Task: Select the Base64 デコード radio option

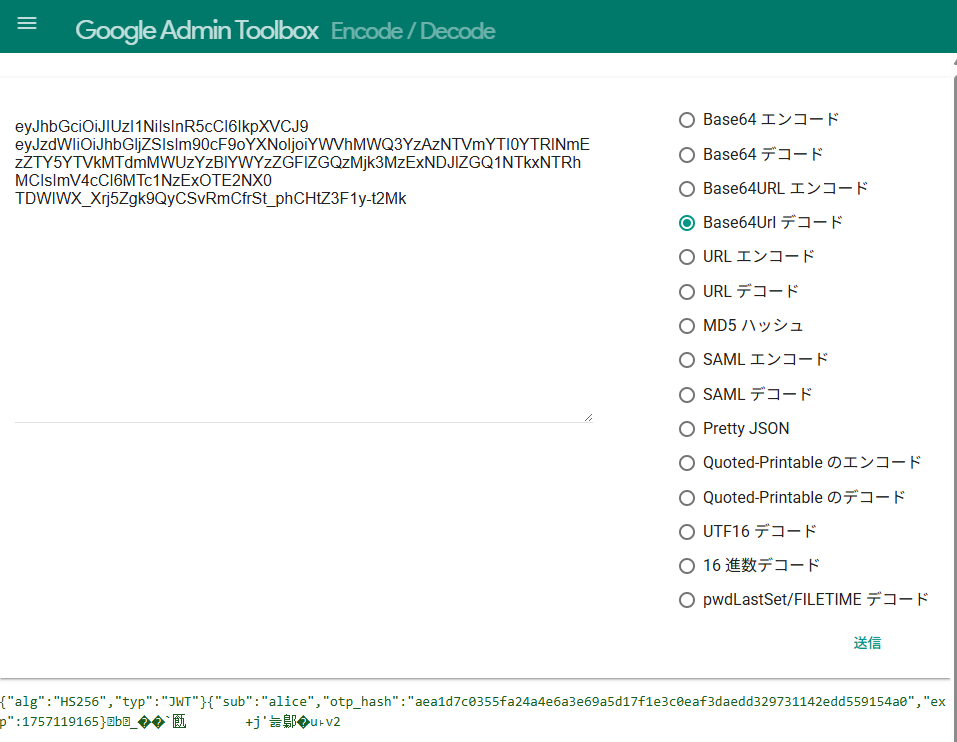Action: 687,154
